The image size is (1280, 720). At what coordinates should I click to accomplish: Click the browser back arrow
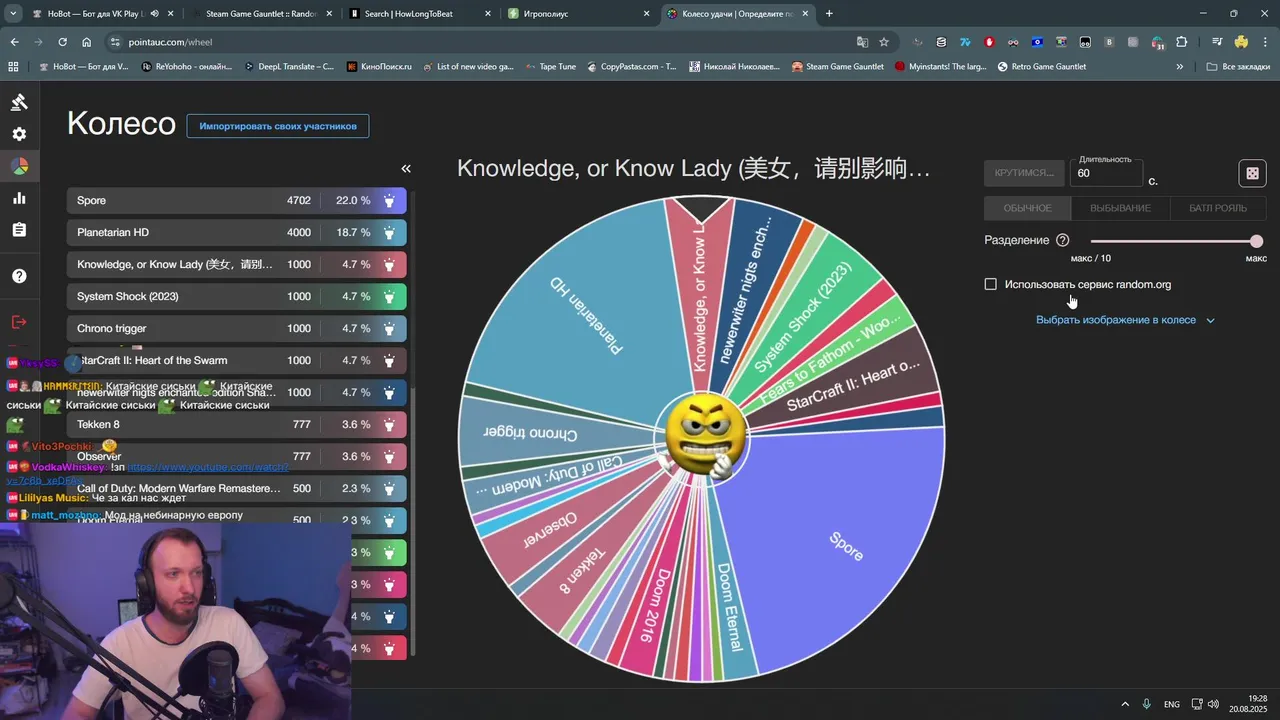coord(14,42)
